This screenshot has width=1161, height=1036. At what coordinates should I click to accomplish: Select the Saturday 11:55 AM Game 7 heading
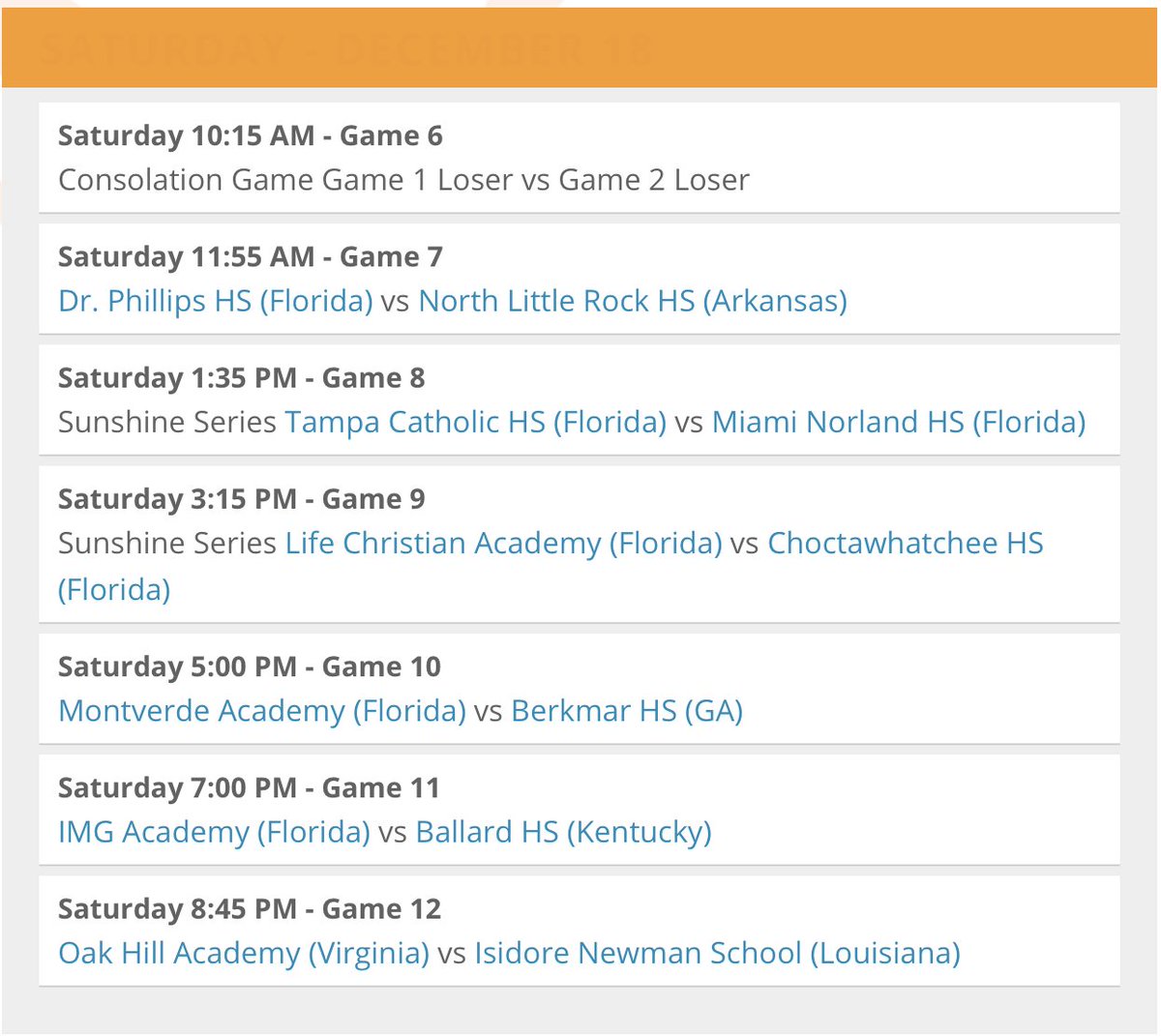pos(251,256)
